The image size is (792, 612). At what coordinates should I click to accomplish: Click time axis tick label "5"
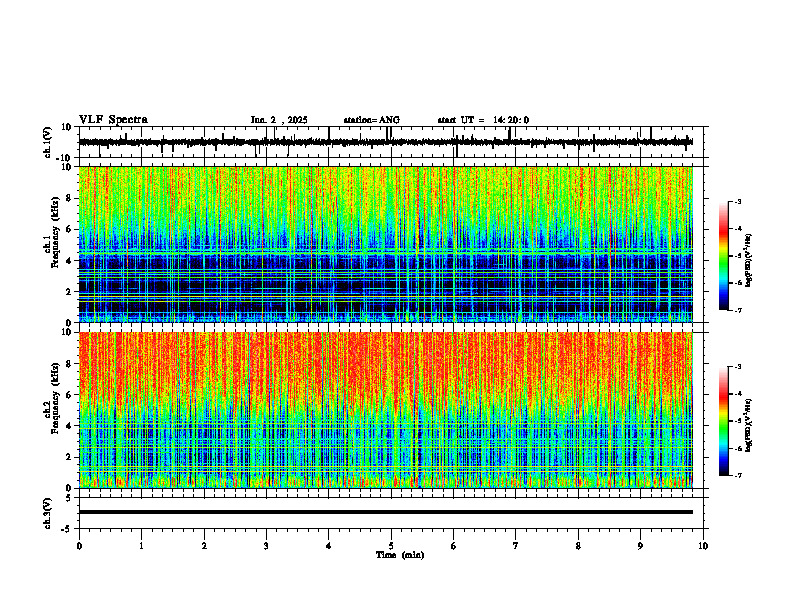coord(391,546)
